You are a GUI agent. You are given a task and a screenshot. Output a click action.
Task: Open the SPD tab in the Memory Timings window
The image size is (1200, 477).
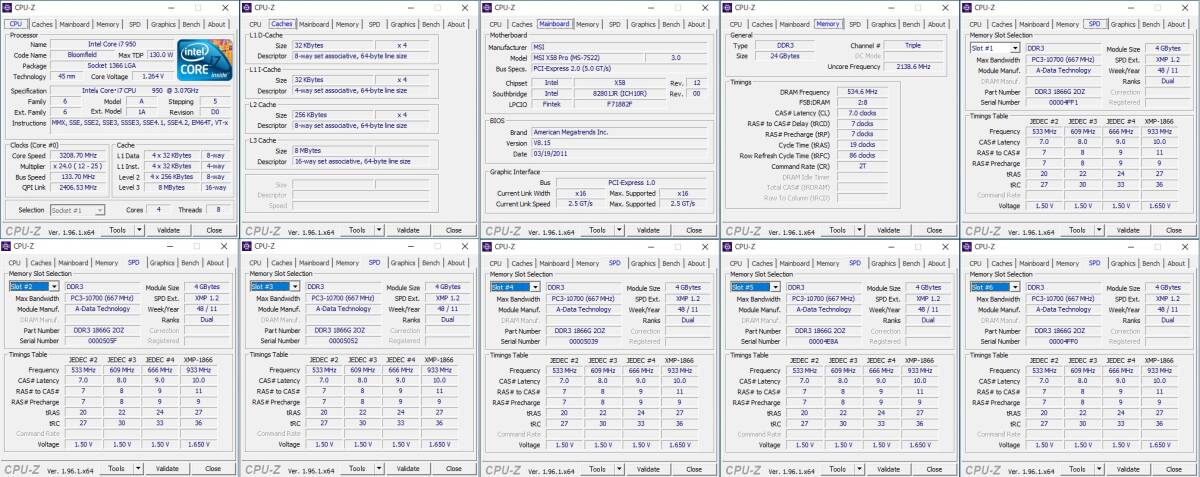point(854,24)
